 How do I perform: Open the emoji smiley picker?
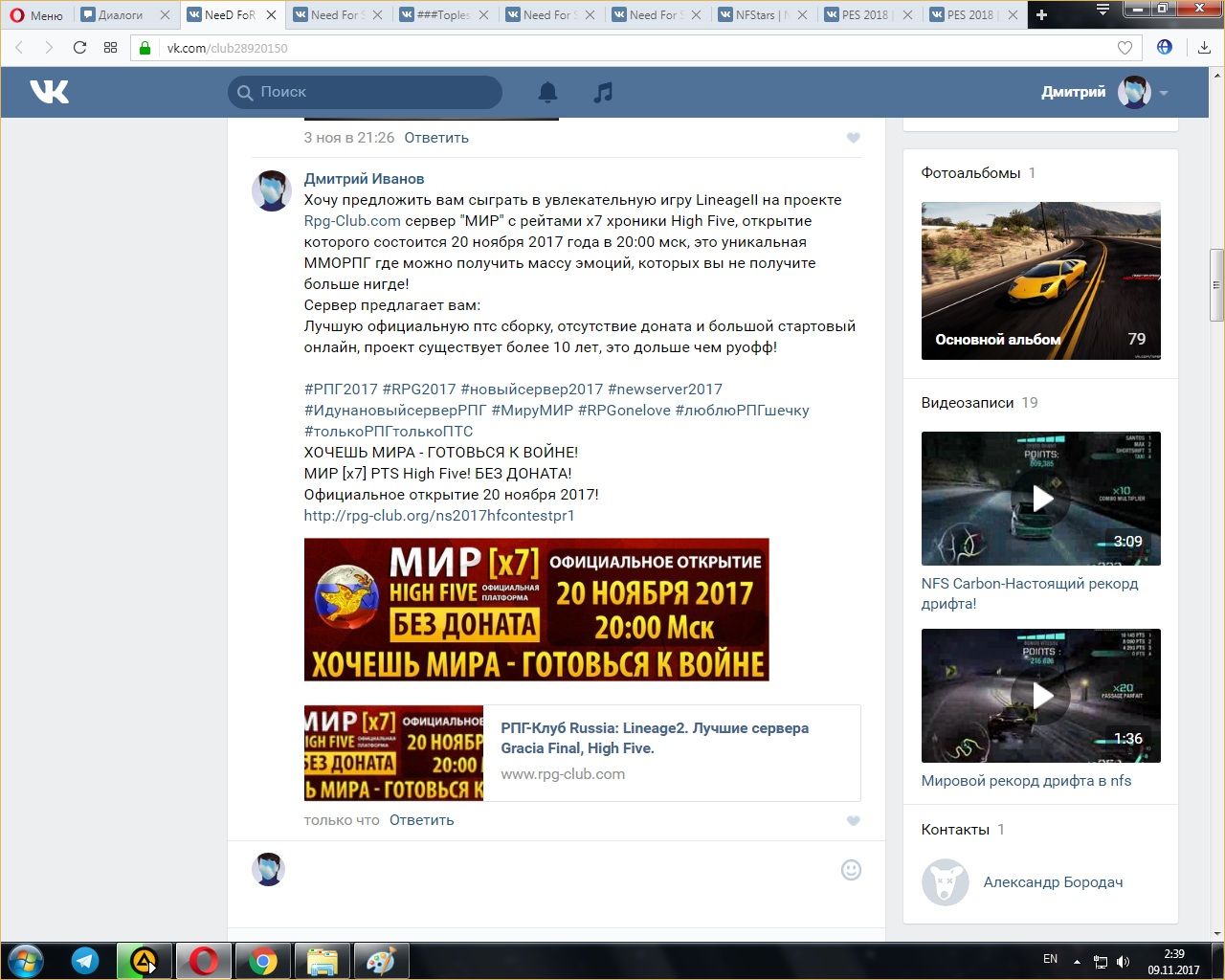point(851,870)
